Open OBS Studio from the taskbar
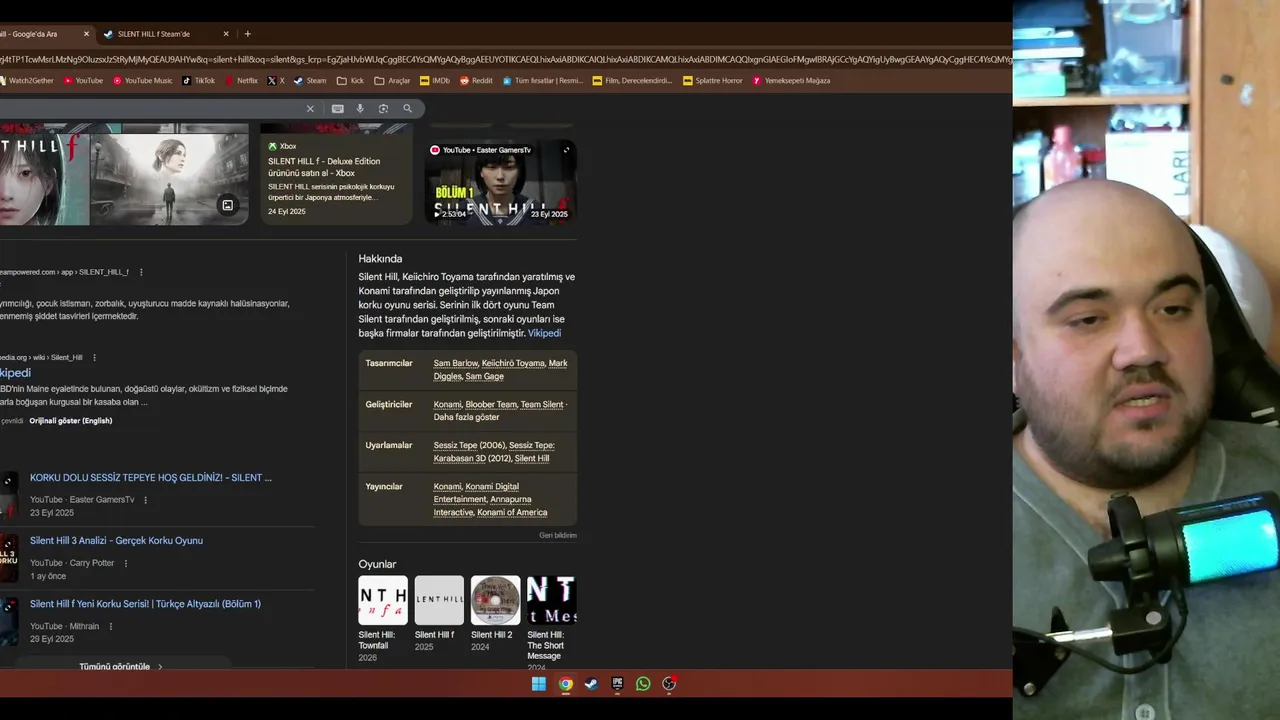 coord(669,684)
